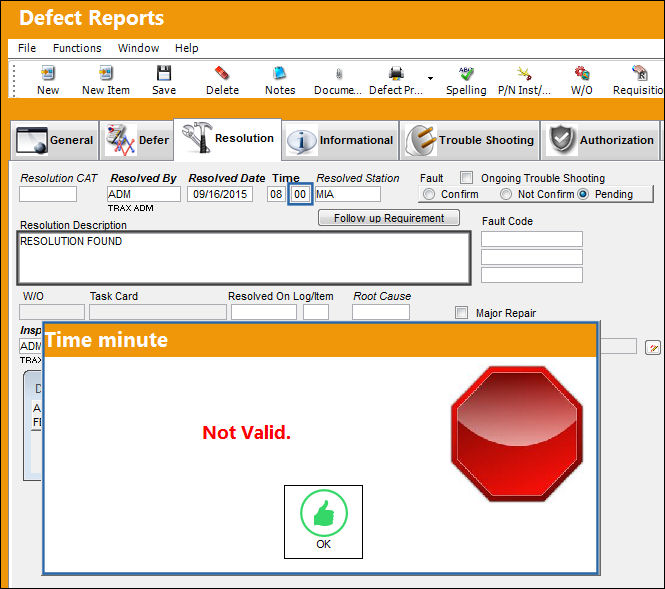665x589 pixels.
Task: Click the Resolution CAT input field
Action: click(48, 194)
